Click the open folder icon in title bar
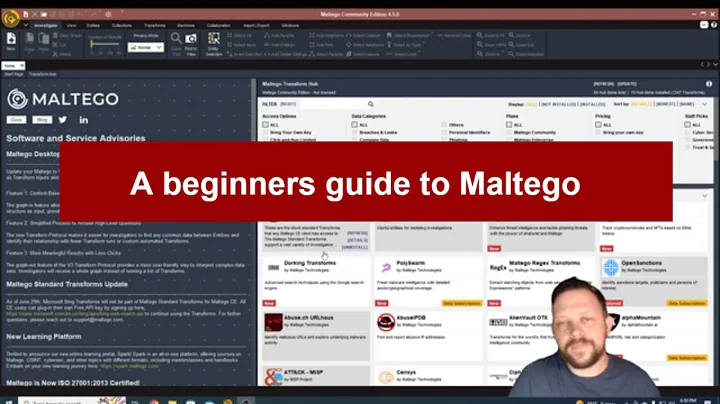This screenshot has height=404, width=720. [x=44, y=14]
